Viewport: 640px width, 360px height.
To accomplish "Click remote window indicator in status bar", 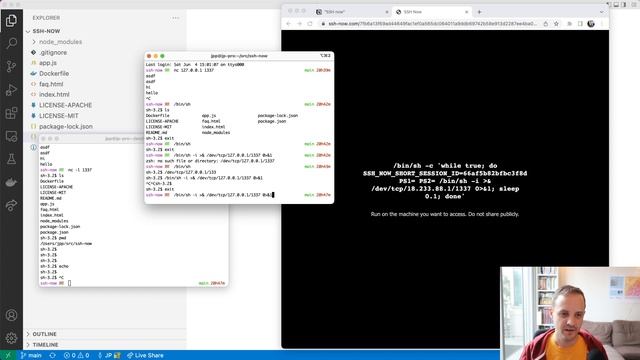I will 8,356.
